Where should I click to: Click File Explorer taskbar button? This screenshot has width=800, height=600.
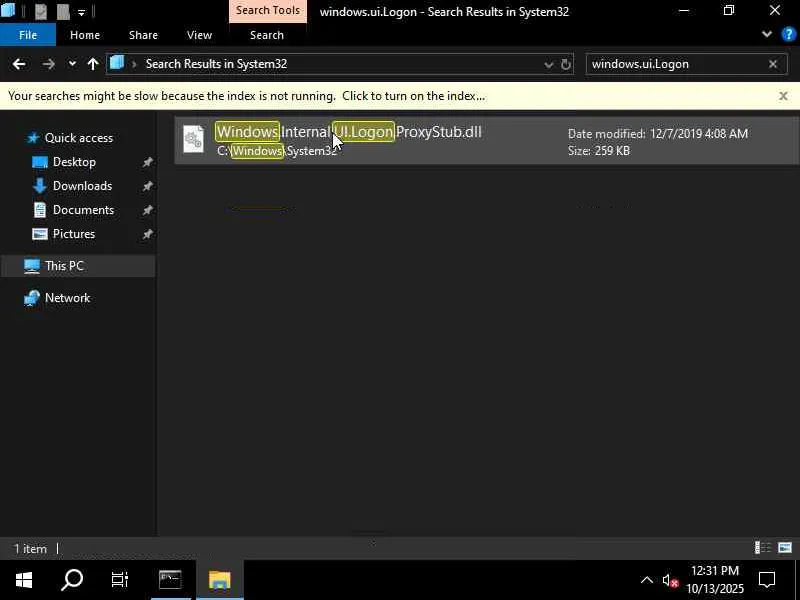pyautogui.click(x=219, y=580)
